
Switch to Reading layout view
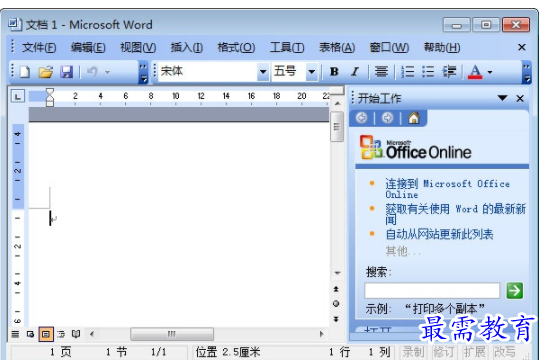[76, 334]
